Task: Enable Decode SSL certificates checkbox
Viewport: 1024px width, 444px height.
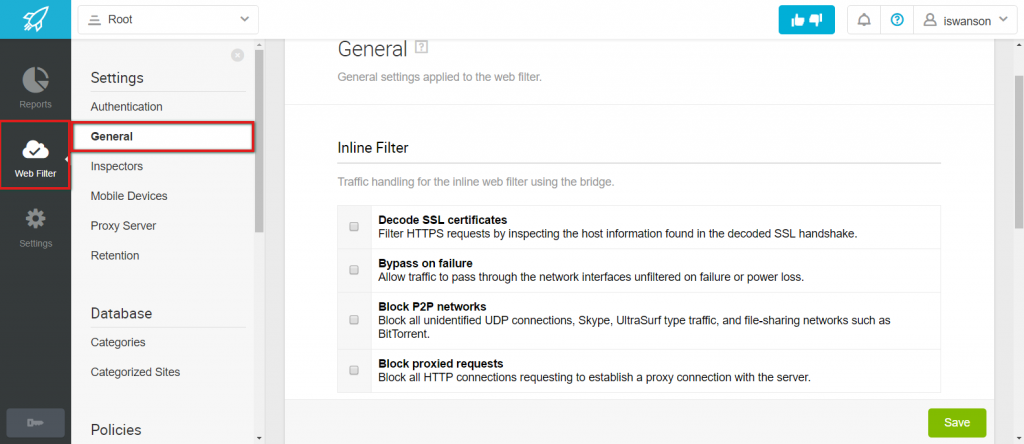Action: tap(354, 227)
